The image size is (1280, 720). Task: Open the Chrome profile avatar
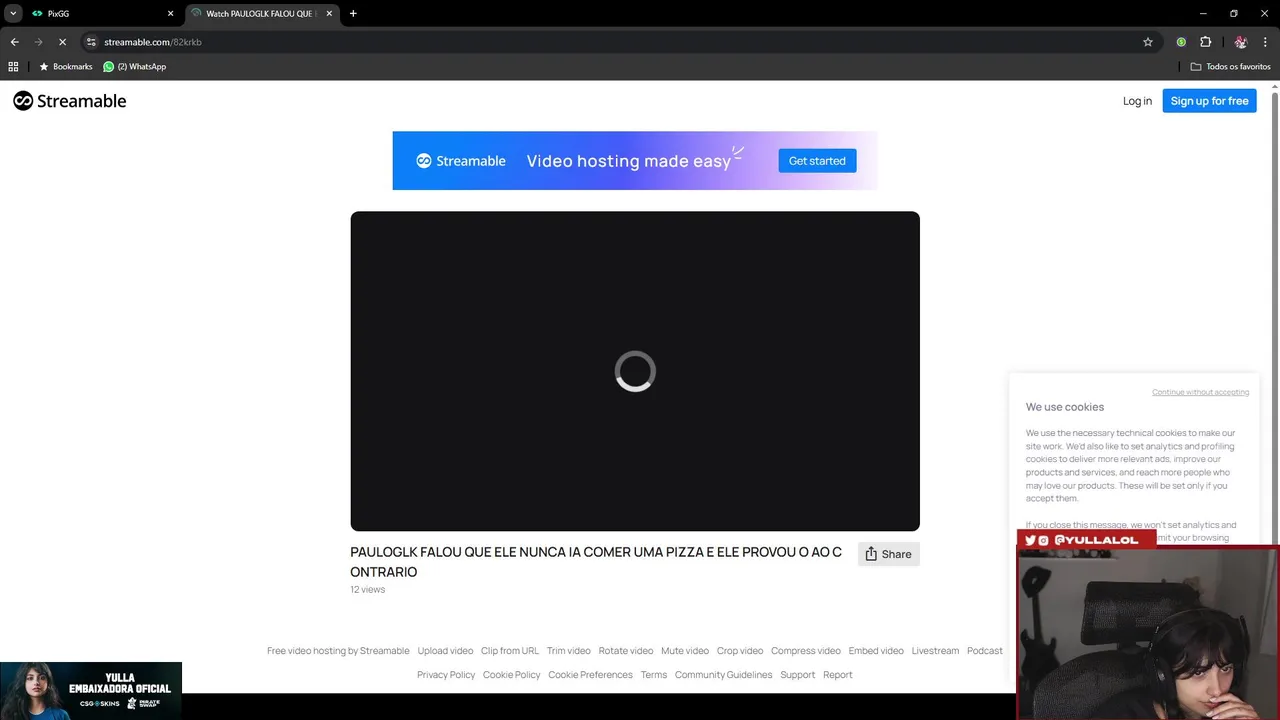coord(1241,42)
